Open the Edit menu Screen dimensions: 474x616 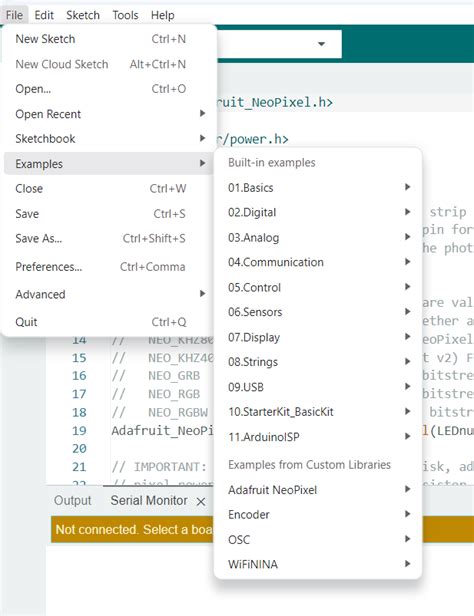tap(44, 15)
